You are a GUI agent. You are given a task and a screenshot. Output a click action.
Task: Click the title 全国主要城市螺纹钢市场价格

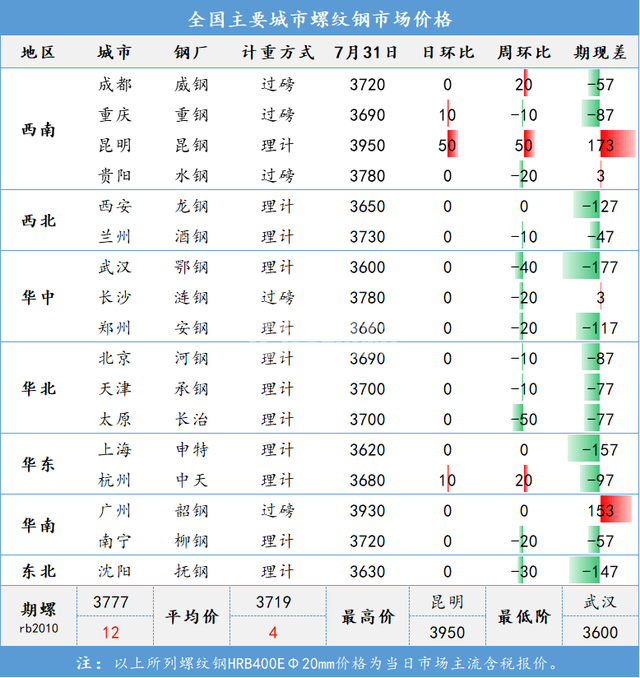pos(320,19)
